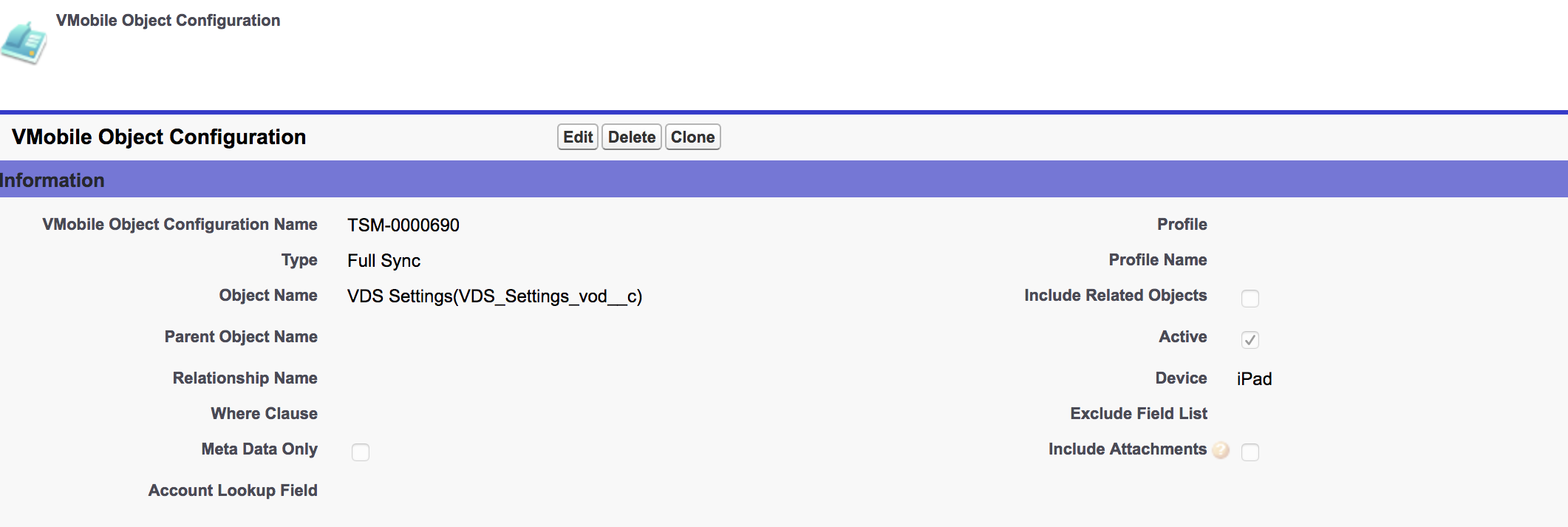This screenshot has height=527, width=1568.
Task: Click the Full Sync type value
Action: pyautogui.click(x=384, y=261)
